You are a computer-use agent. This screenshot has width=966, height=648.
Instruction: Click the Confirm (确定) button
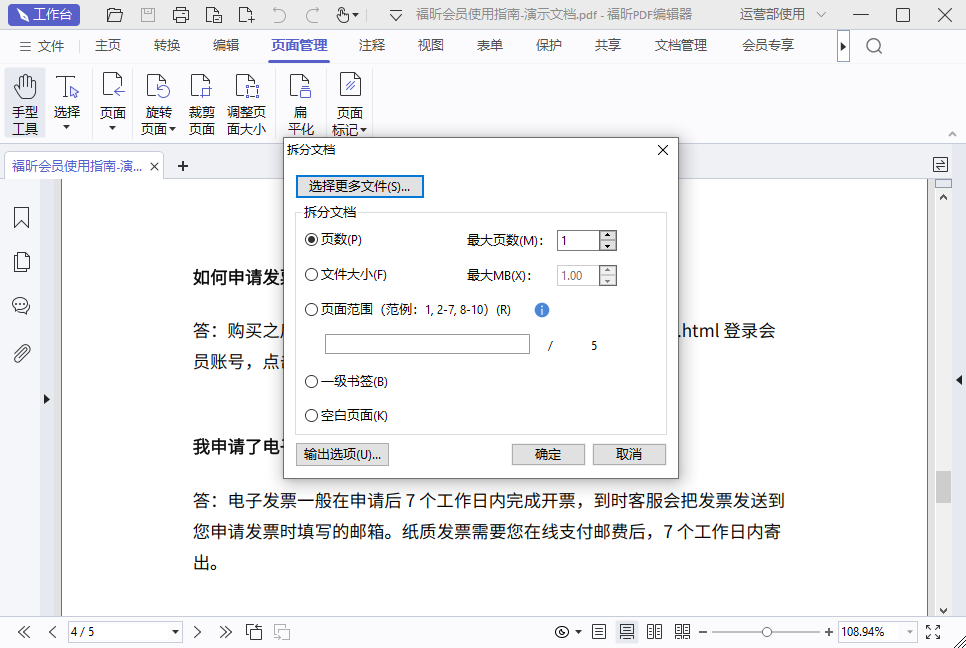pos(548,454)
